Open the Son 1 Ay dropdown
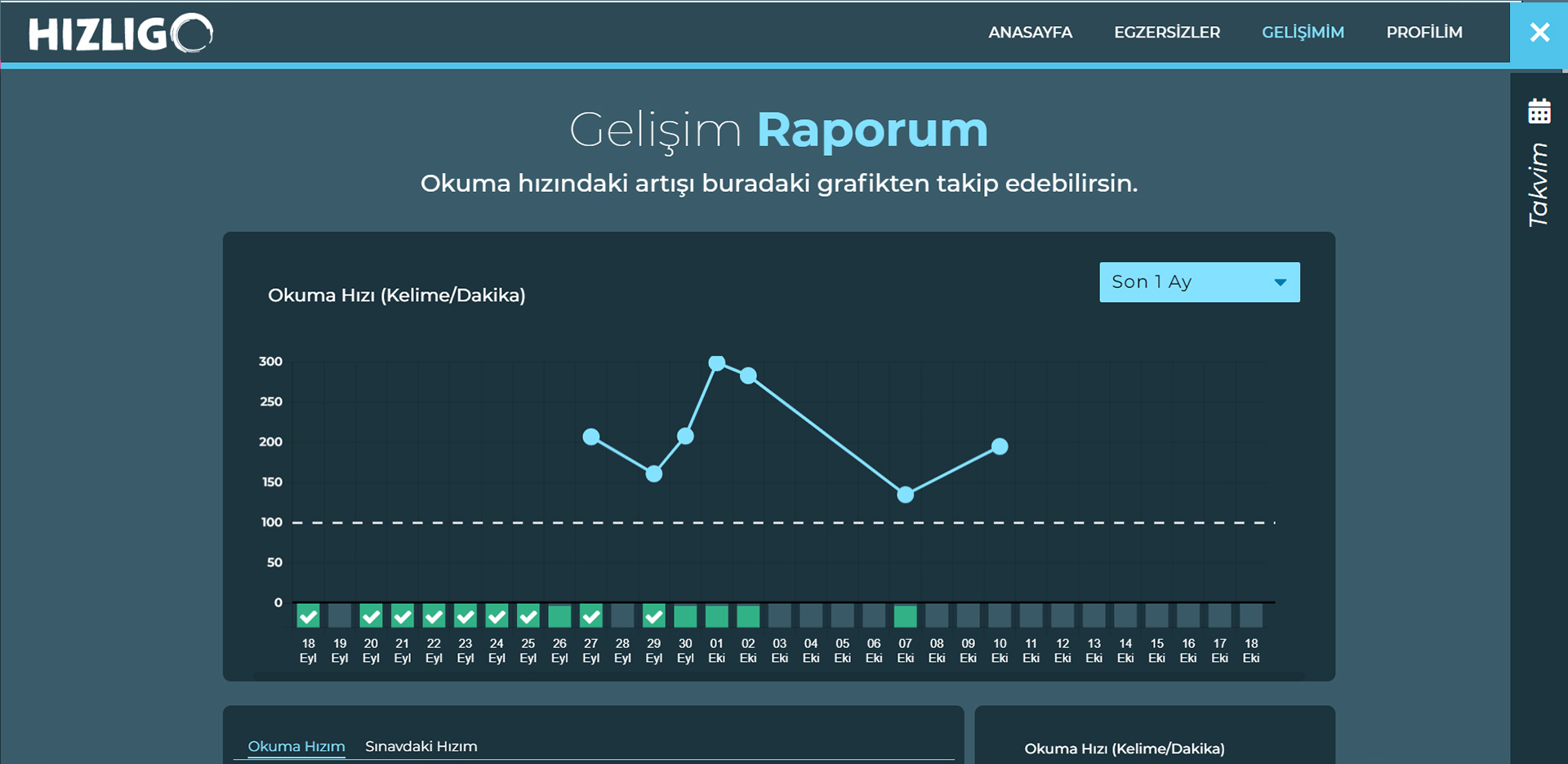The height and width of the screenshot is (764, 1568). point(1184,282)
